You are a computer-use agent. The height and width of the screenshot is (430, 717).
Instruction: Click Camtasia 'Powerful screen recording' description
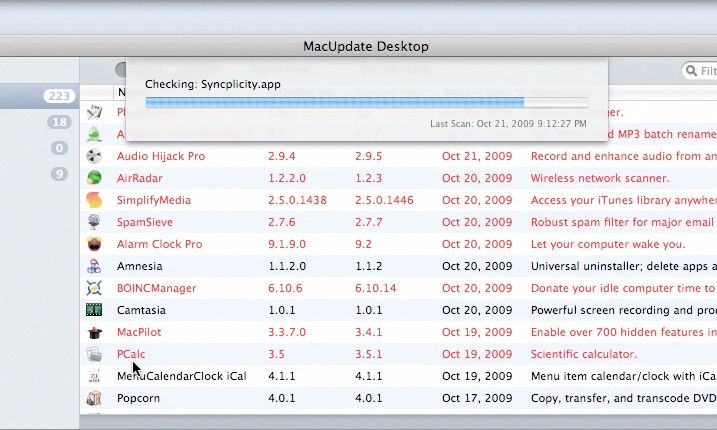(x=624, y=310)
